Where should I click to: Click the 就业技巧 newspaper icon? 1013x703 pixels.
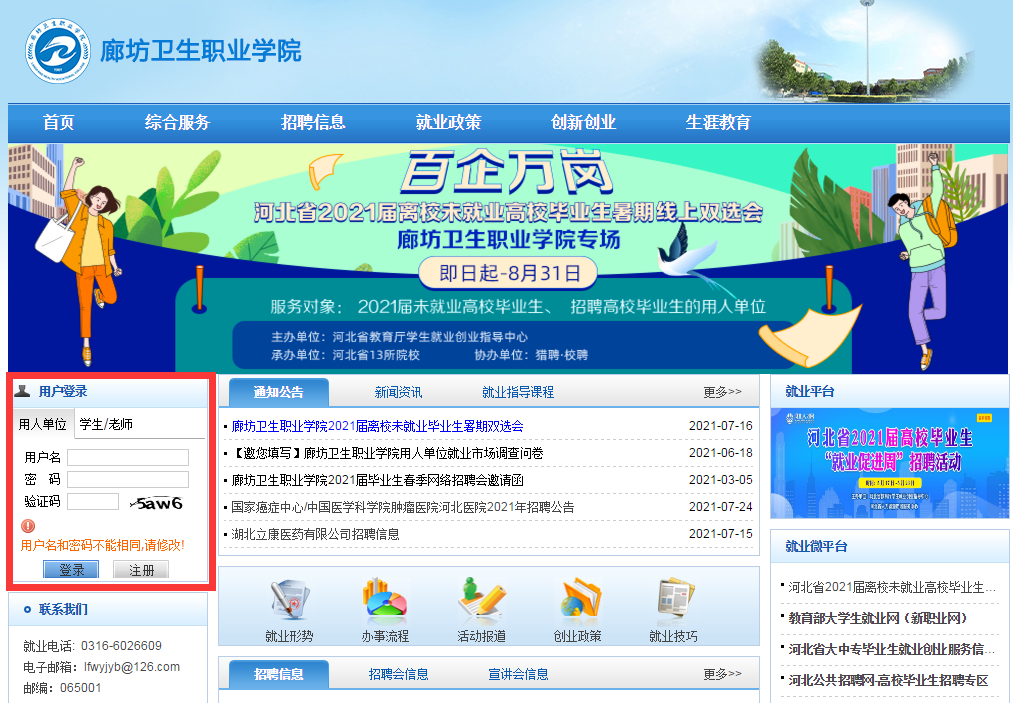click(673, 600)
